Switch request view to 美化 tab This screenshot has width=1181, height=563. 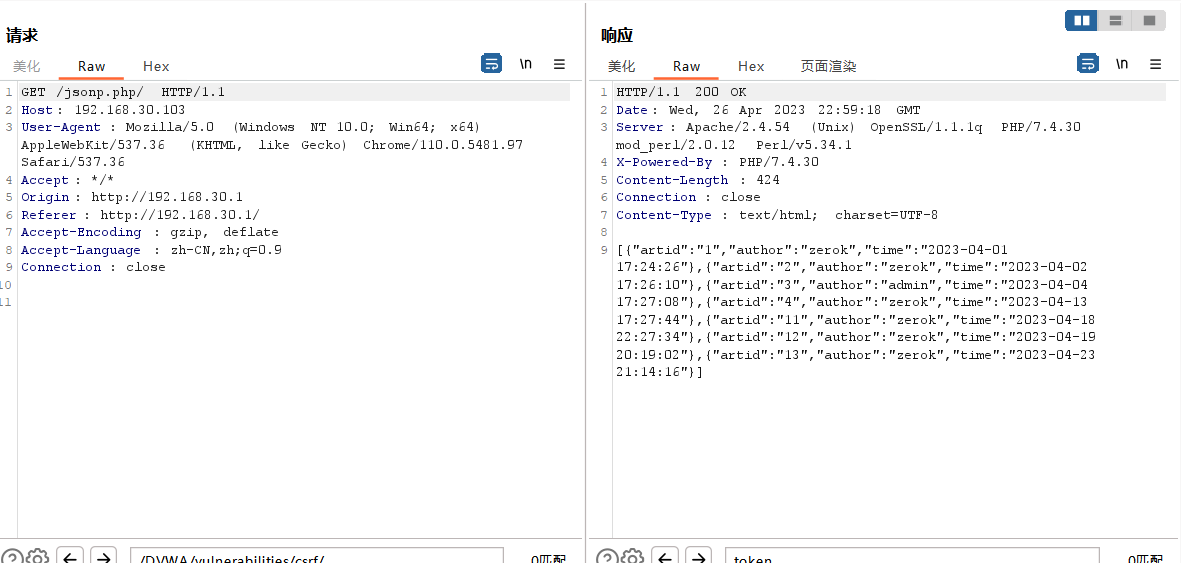tap(26, 66)
